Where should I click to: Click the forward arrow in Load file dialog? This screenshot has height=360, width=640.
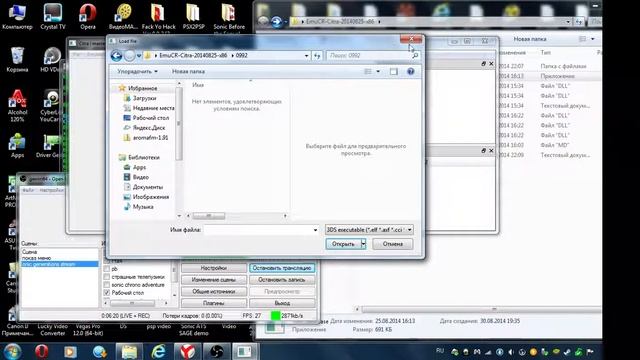point(129,56)
